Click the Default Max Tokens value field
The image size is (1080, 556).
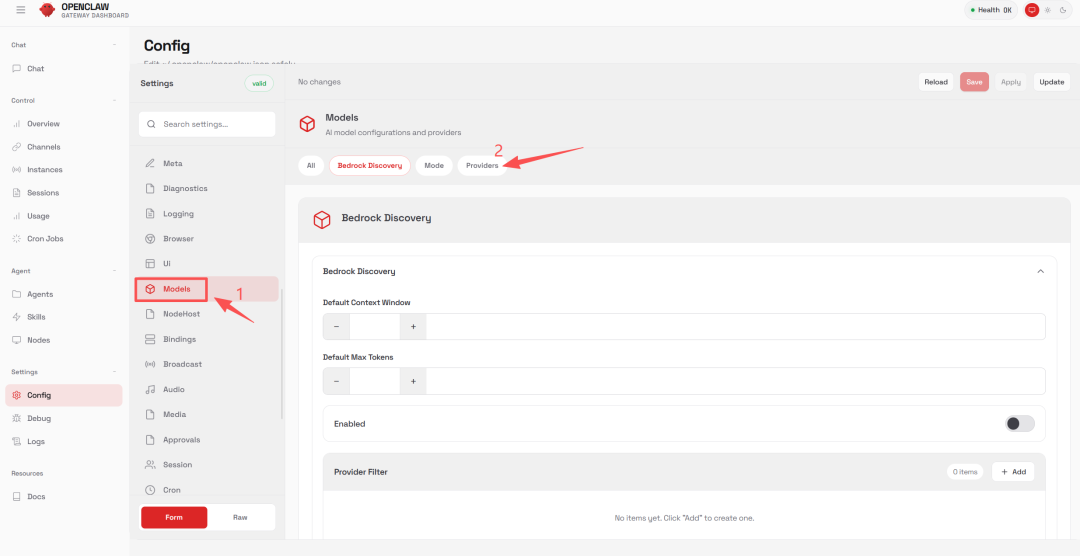point(375,381)
